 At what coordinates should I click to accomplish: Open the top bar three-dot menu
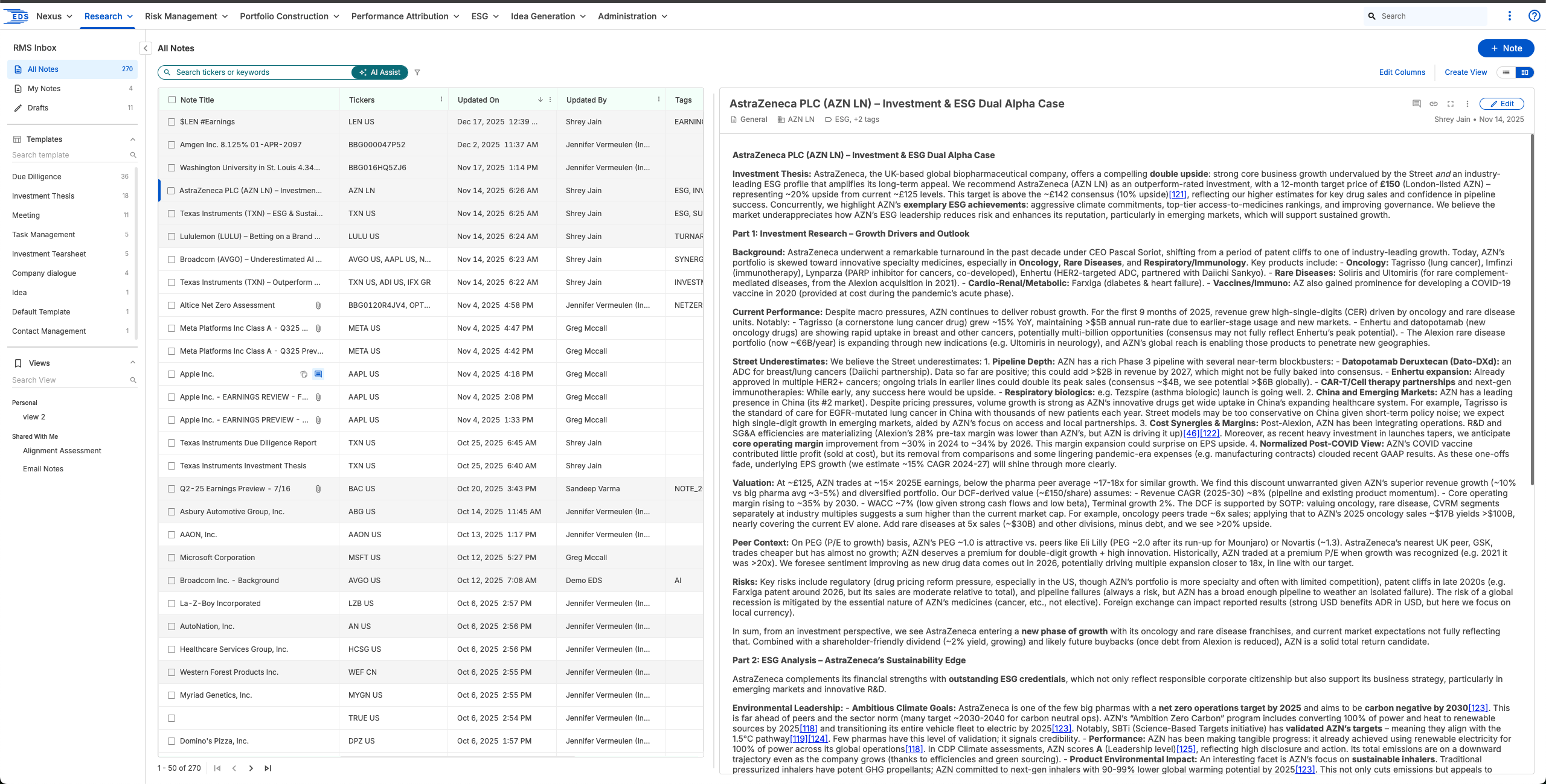(x=1509, y=16)
